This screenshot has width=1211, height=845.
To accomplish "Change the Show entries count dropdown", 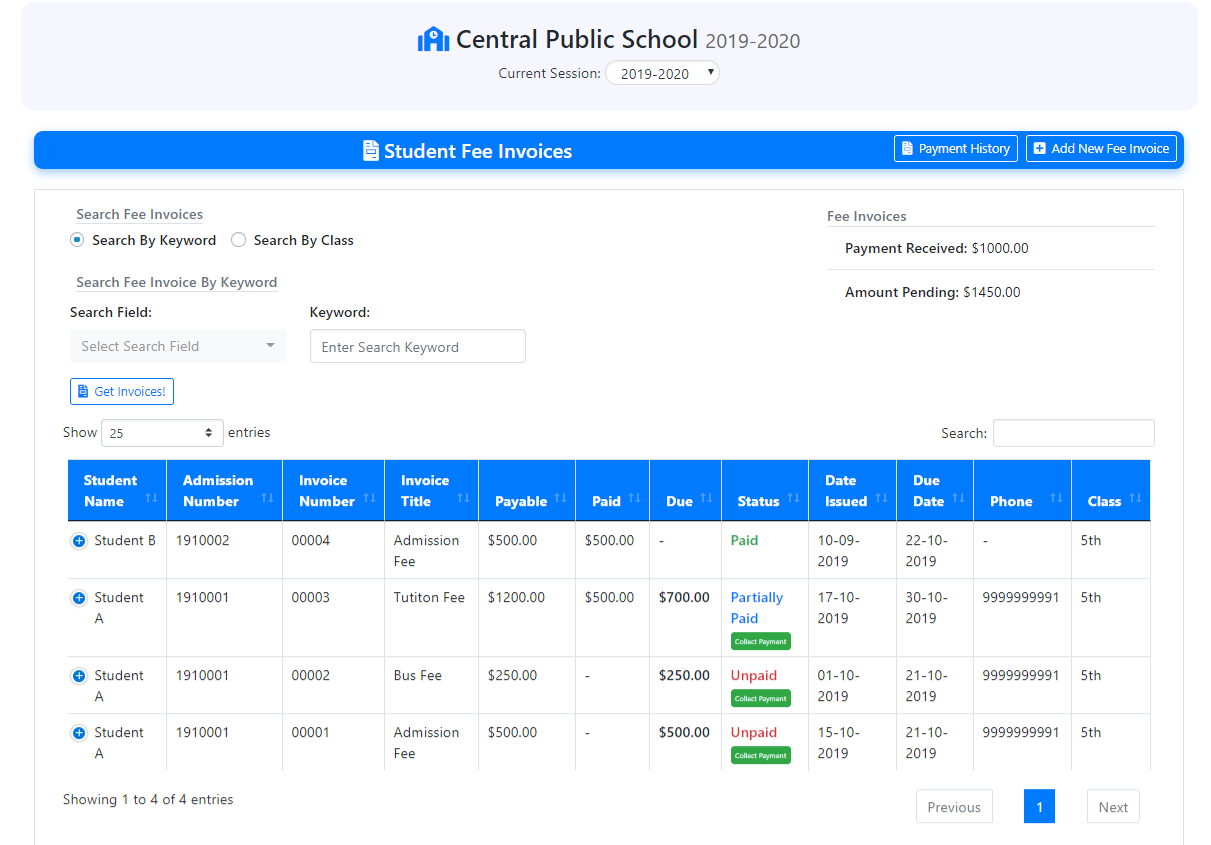I will point(162,433).
